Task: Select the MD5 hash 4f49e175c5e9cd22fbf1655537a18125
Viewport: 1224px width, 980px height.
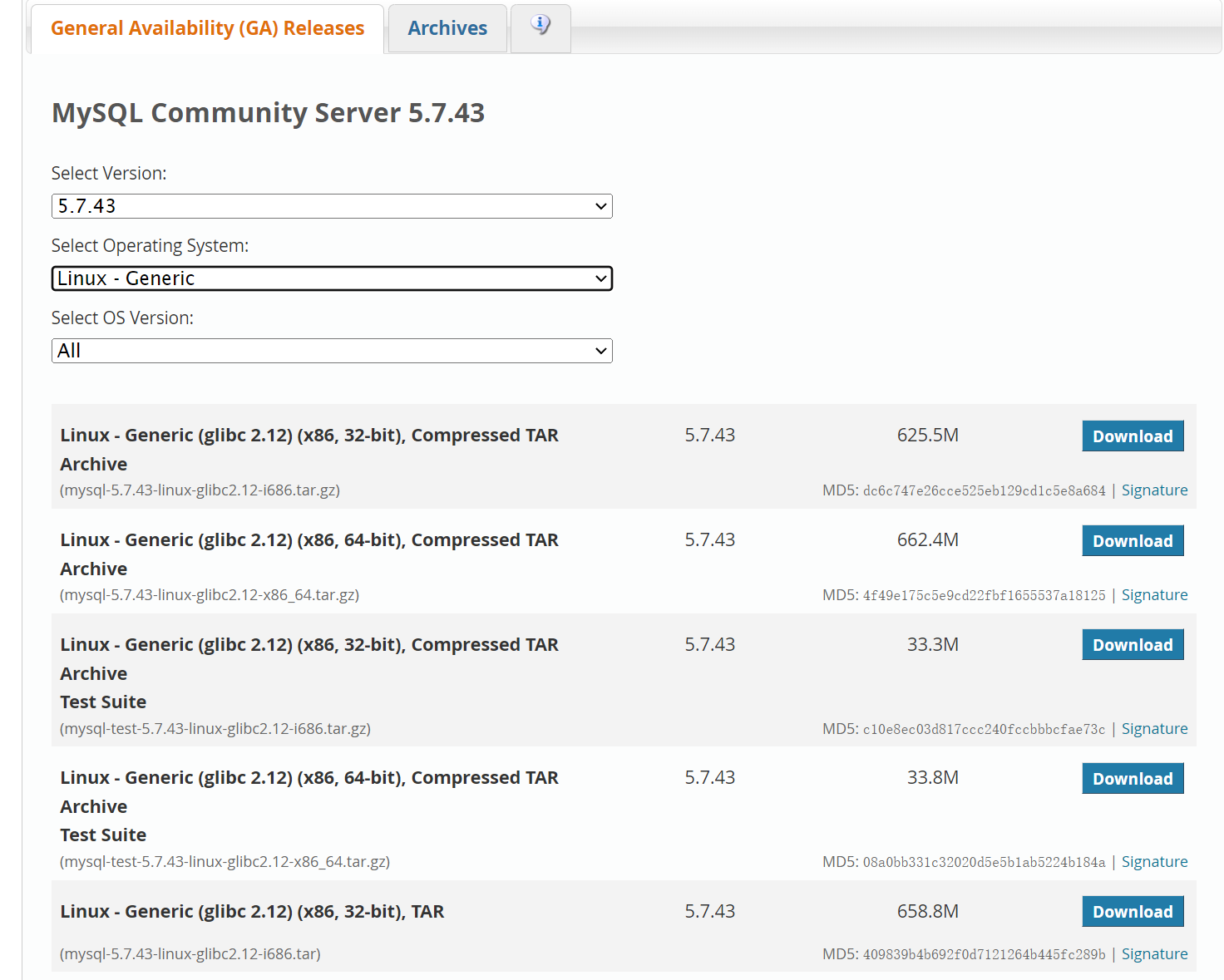Action: [985, 596]
